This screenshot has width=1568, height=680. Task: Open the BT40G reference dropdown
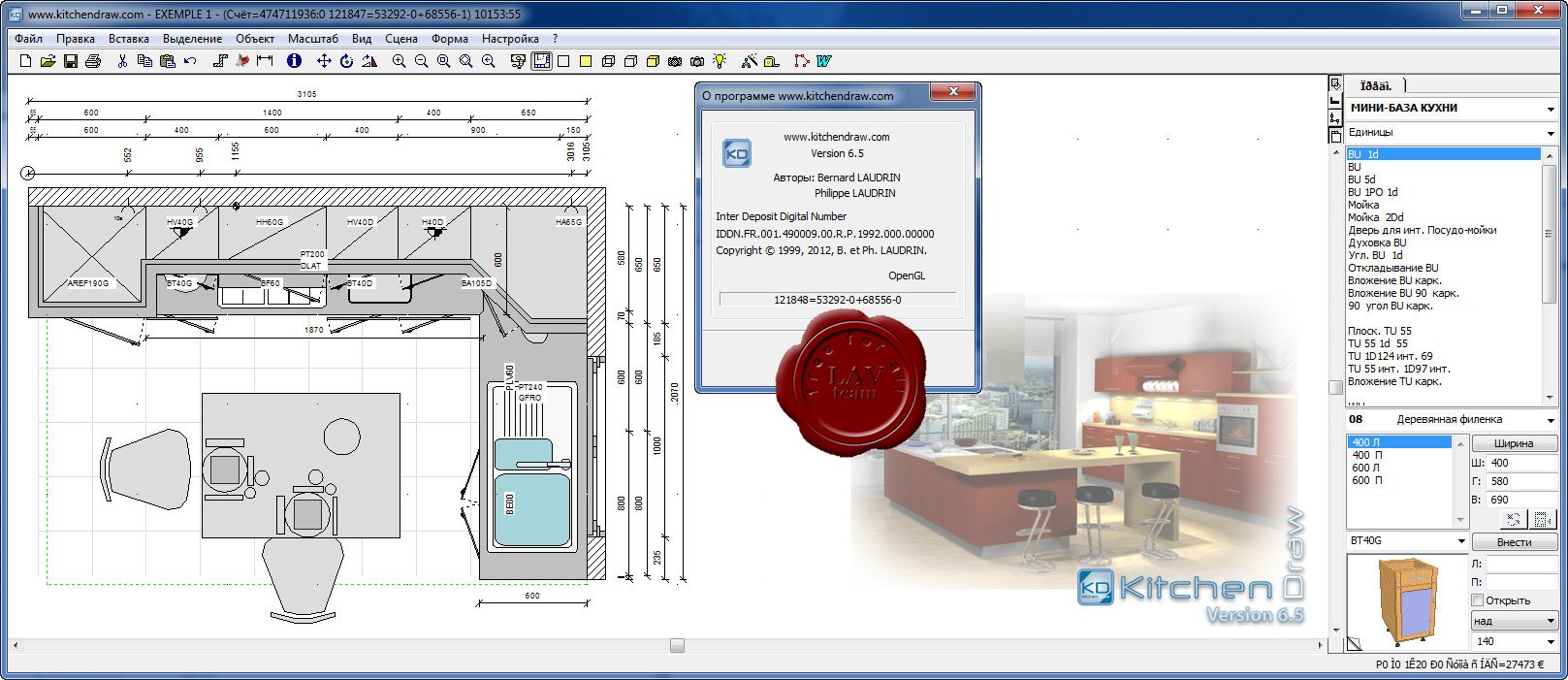1460,541
